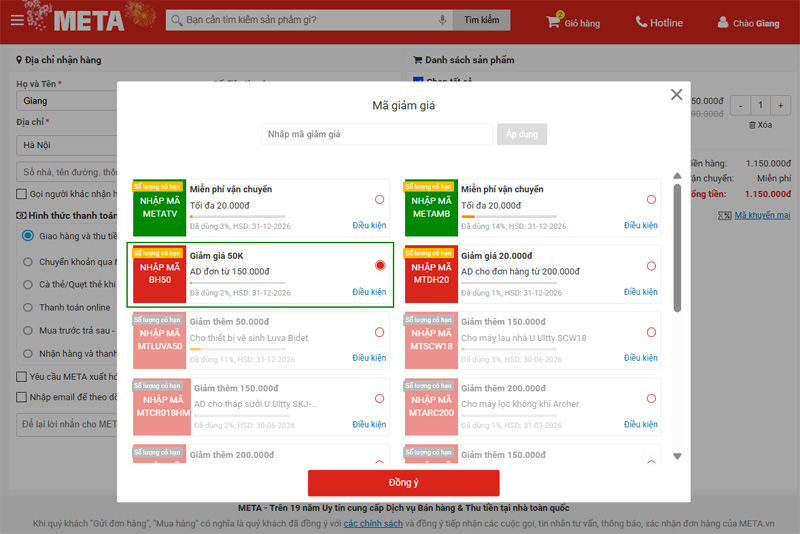Open Điều kiện link for BH50 coupon
Image resolution: width=800 pixels, height=534 pixels.
click(369, 292)
